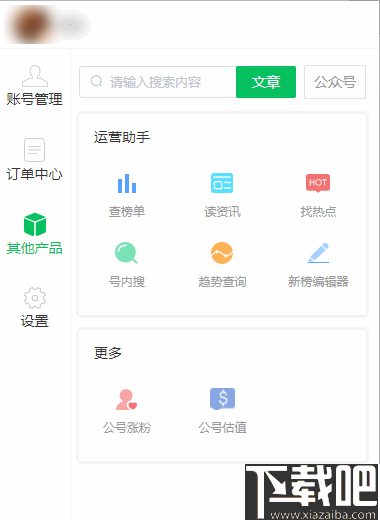This screenshot has height=520, width=380.
Task: Open the 查榜单 text link
Action: pos(127,212)
